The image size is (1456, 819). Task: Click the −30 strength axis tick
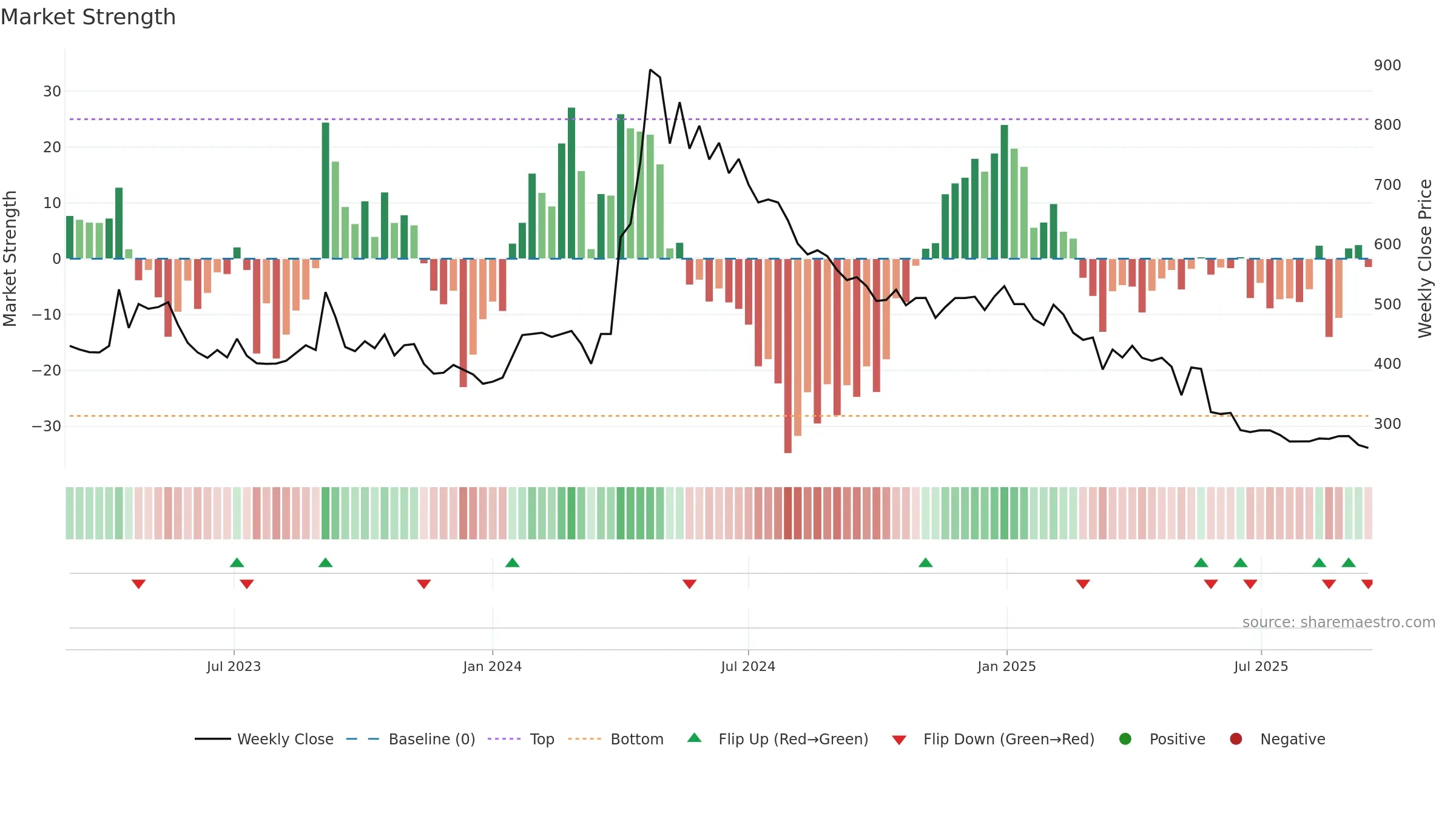[x=47, y=426]
